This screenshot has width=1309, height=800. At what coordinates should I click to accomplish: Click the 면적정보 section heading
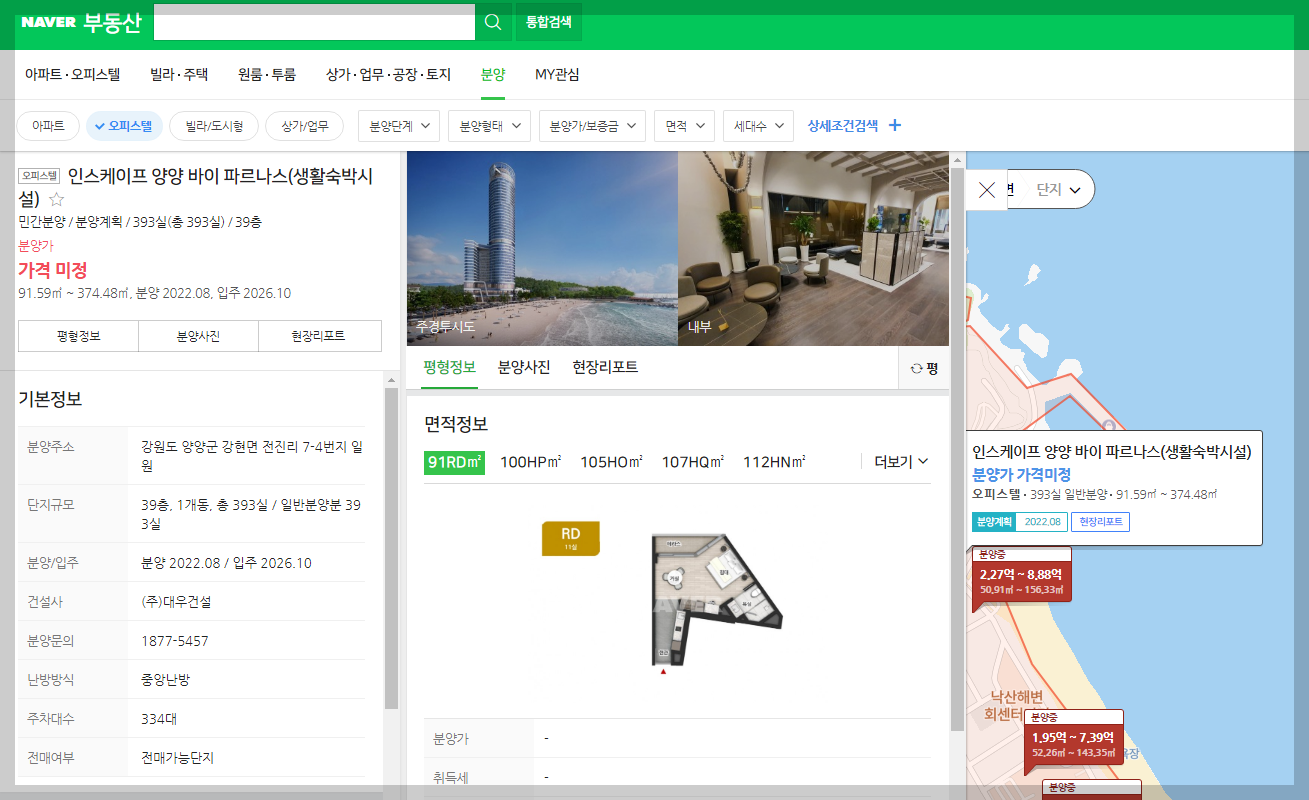coord(456,424)
